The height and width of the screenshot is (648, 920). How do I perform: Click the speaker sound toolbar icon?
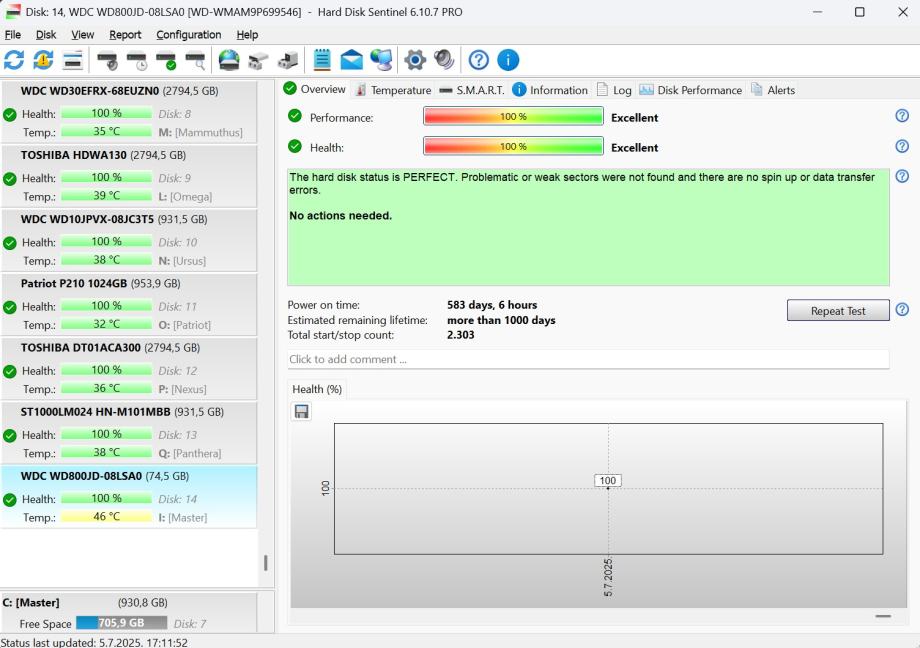click(x=444, y=60)
